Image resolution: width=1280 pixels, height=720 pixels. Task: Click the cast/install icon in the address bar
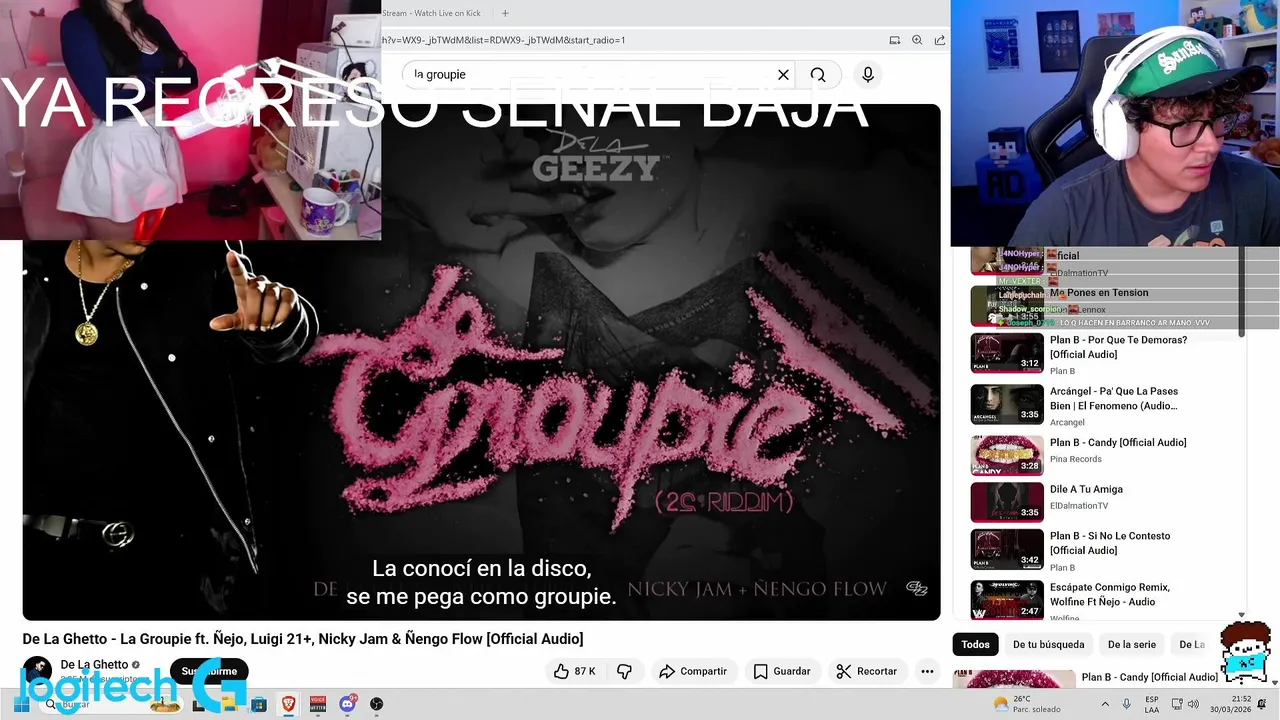[895, 40]
